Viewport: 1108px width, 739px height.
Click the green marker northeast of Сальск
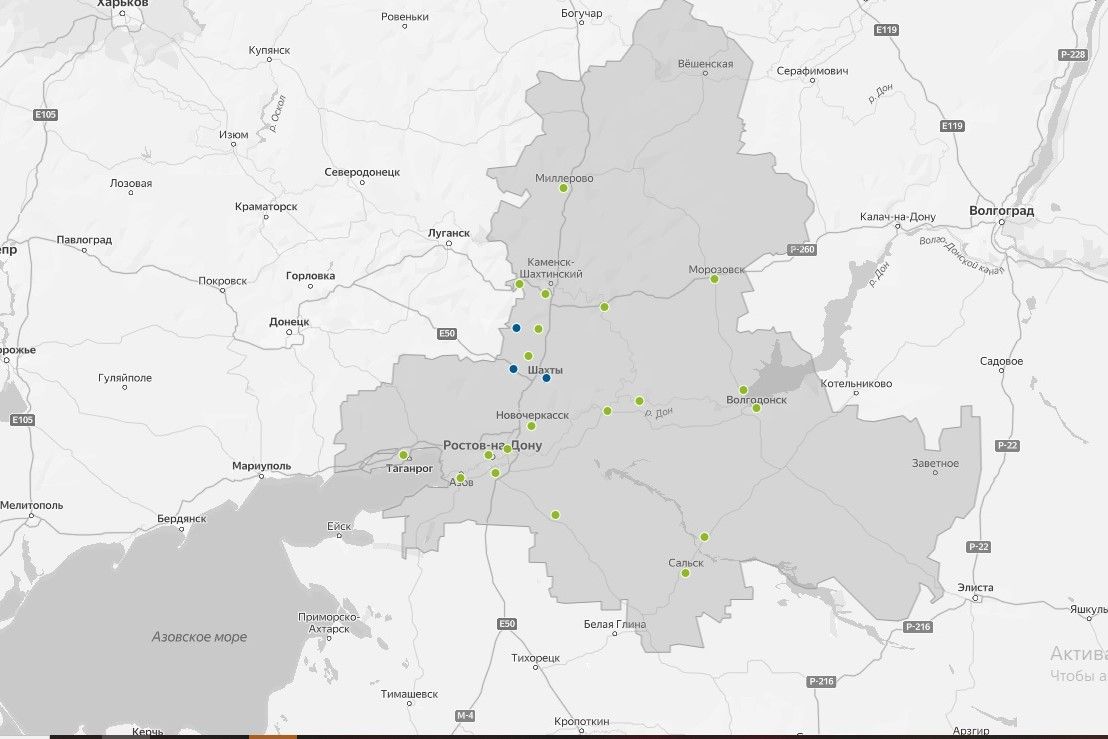tap(704, 537)
